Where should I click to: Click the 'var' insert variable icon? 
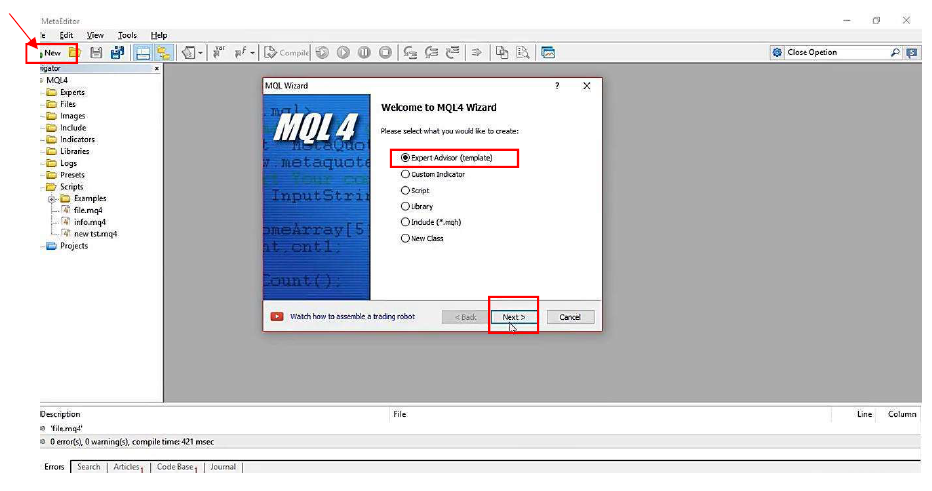pyautogui.click(x=219, y=53)
